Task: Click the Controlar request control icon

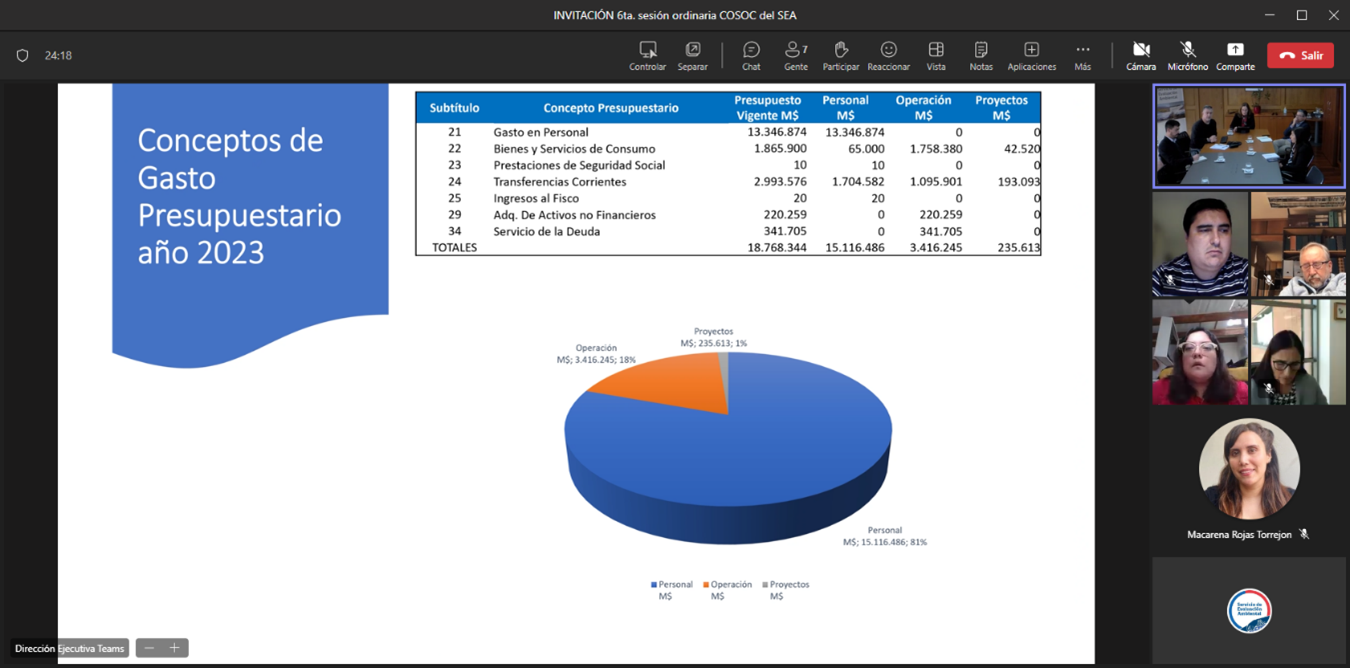Action: pyautogui.click(x=647, y=55)
